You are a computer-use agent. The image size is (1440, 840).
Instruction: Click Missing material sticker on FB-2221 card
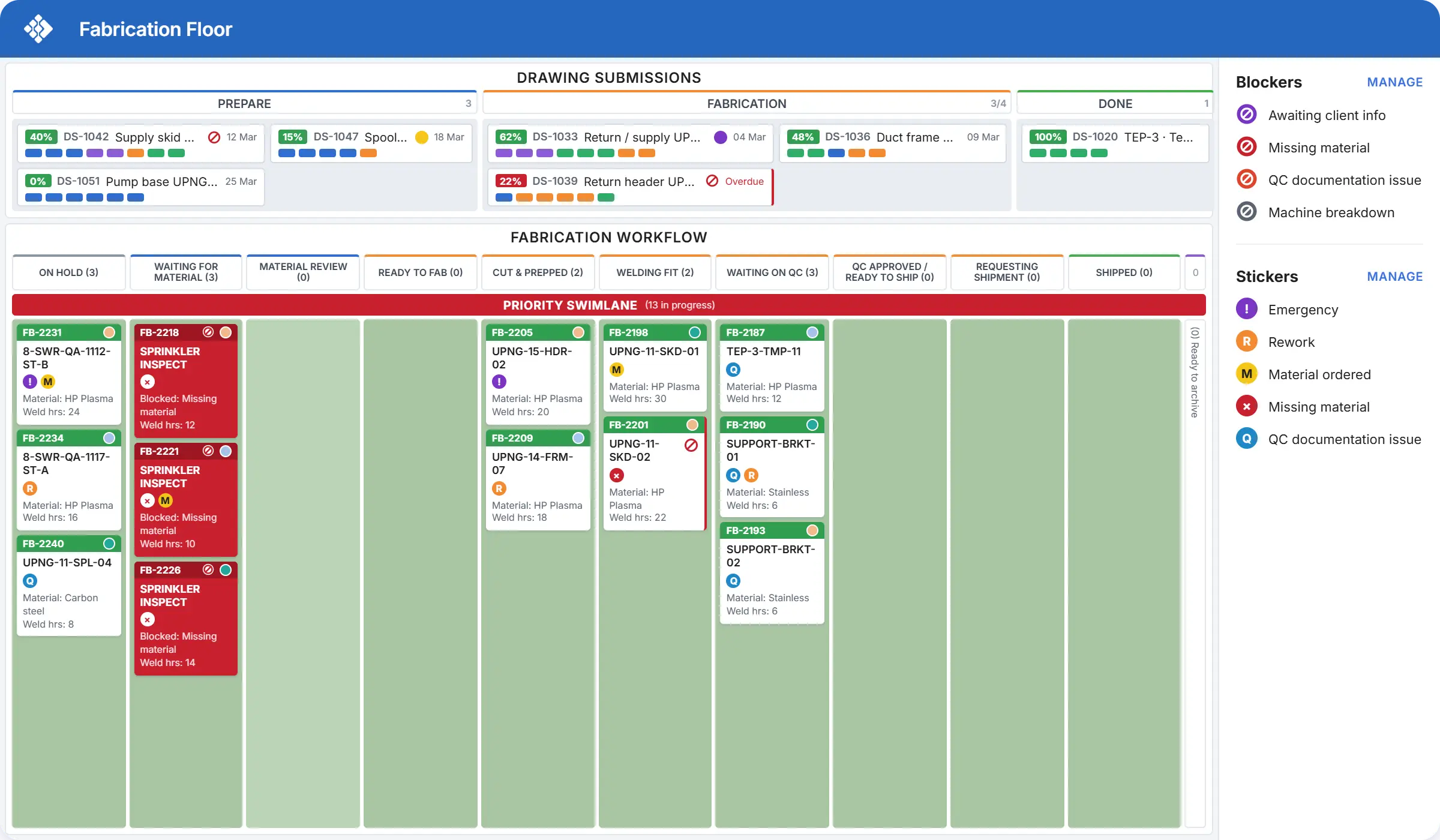tap(148, 500)
